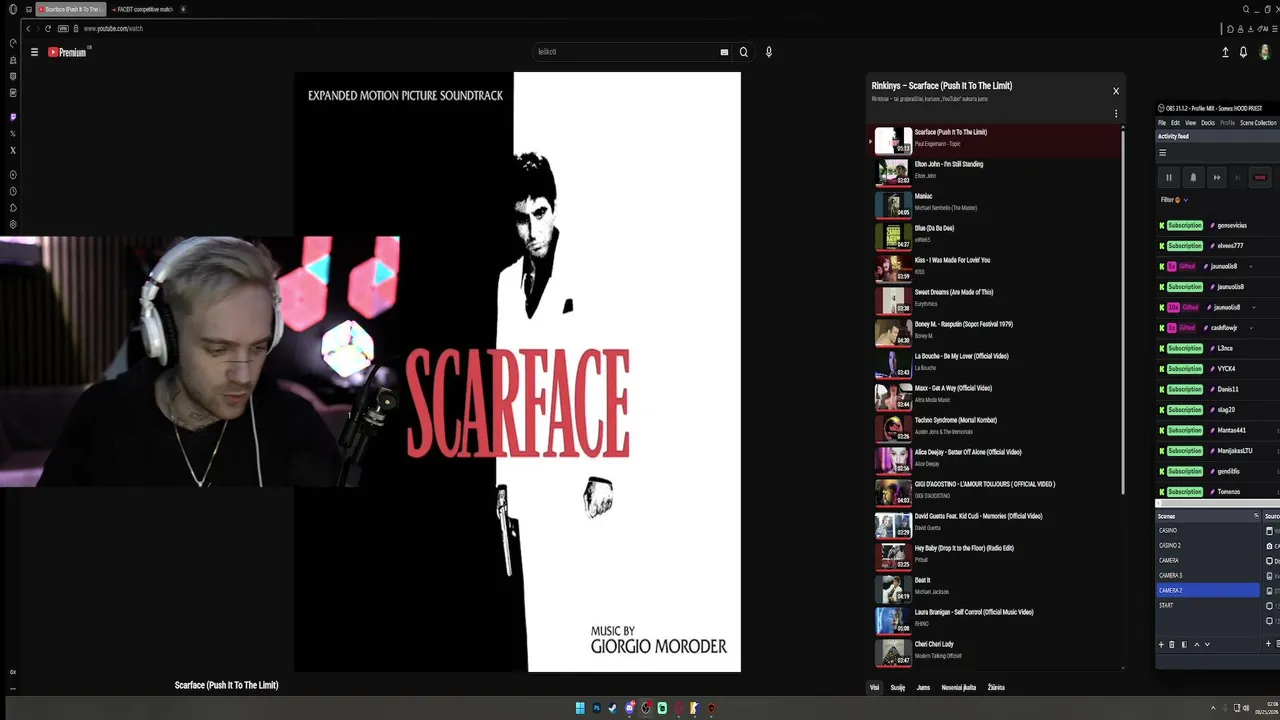Click the YouTube search input field
Screen dimensions: 1280x720
pos(625,52)
